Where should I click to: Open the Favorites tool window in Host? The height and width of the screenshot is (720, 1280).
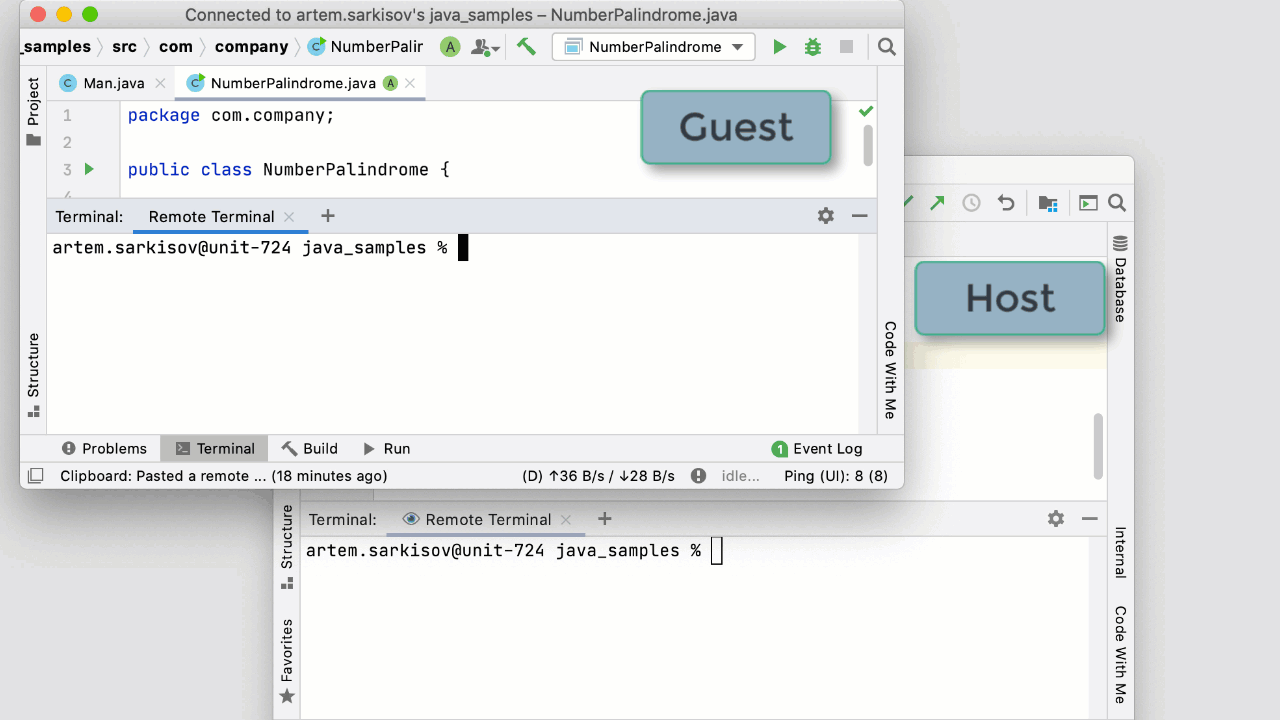coord(287,661)
